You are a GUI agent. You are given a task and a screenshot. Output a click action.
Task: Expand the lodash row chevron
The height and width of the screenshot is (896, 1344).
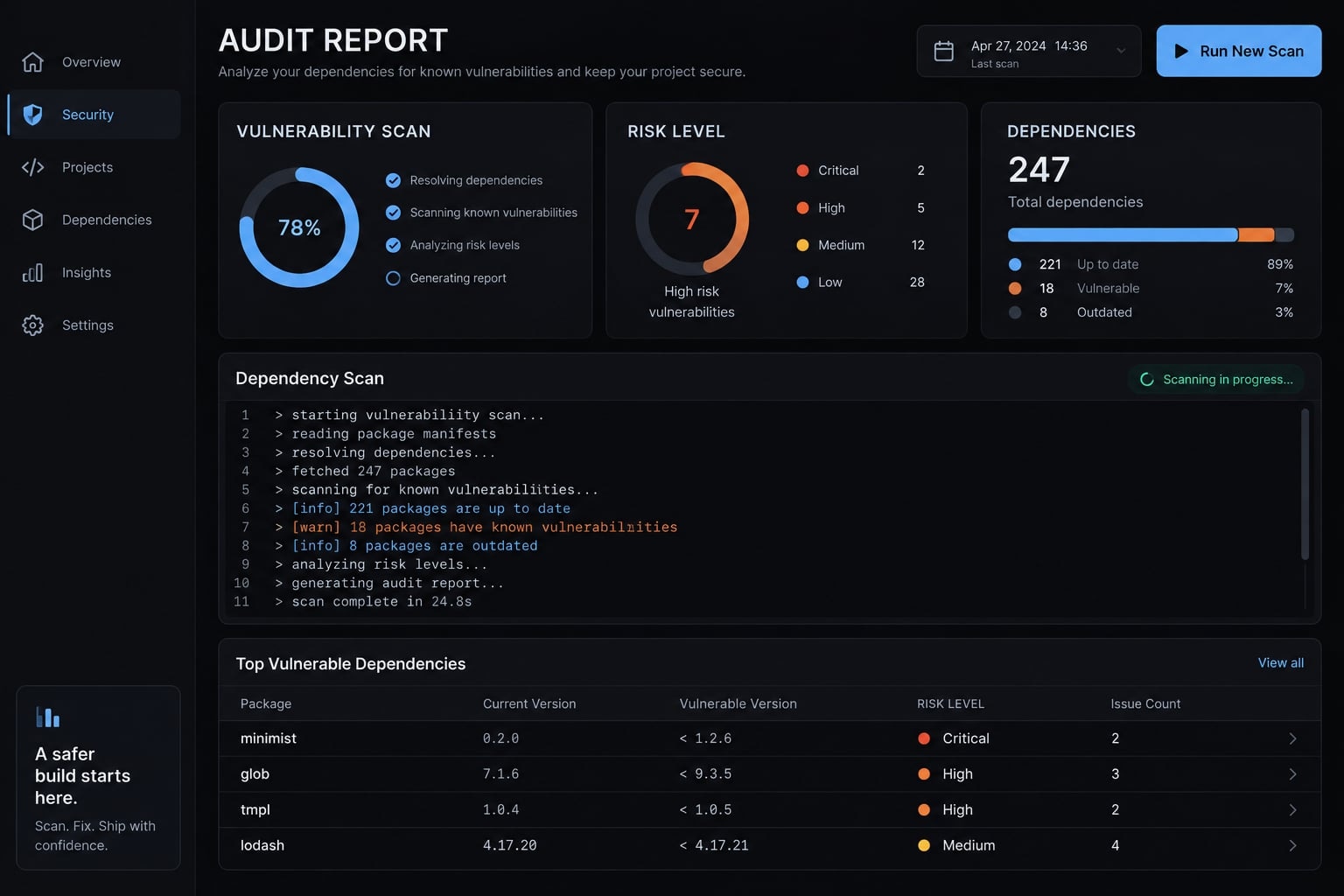pos(1292,846)
